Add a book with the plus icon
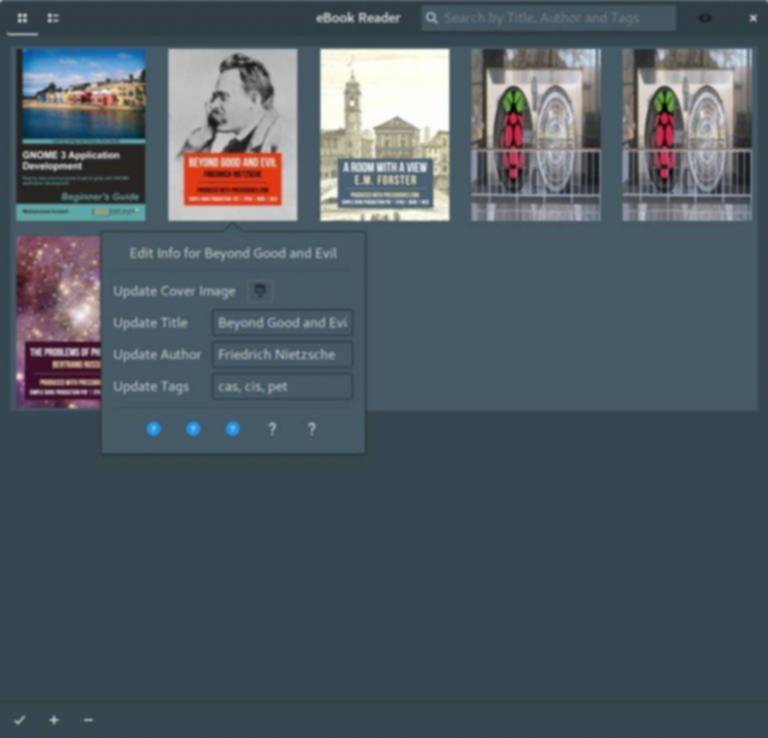The image size is (768, 738). [54, 720]
